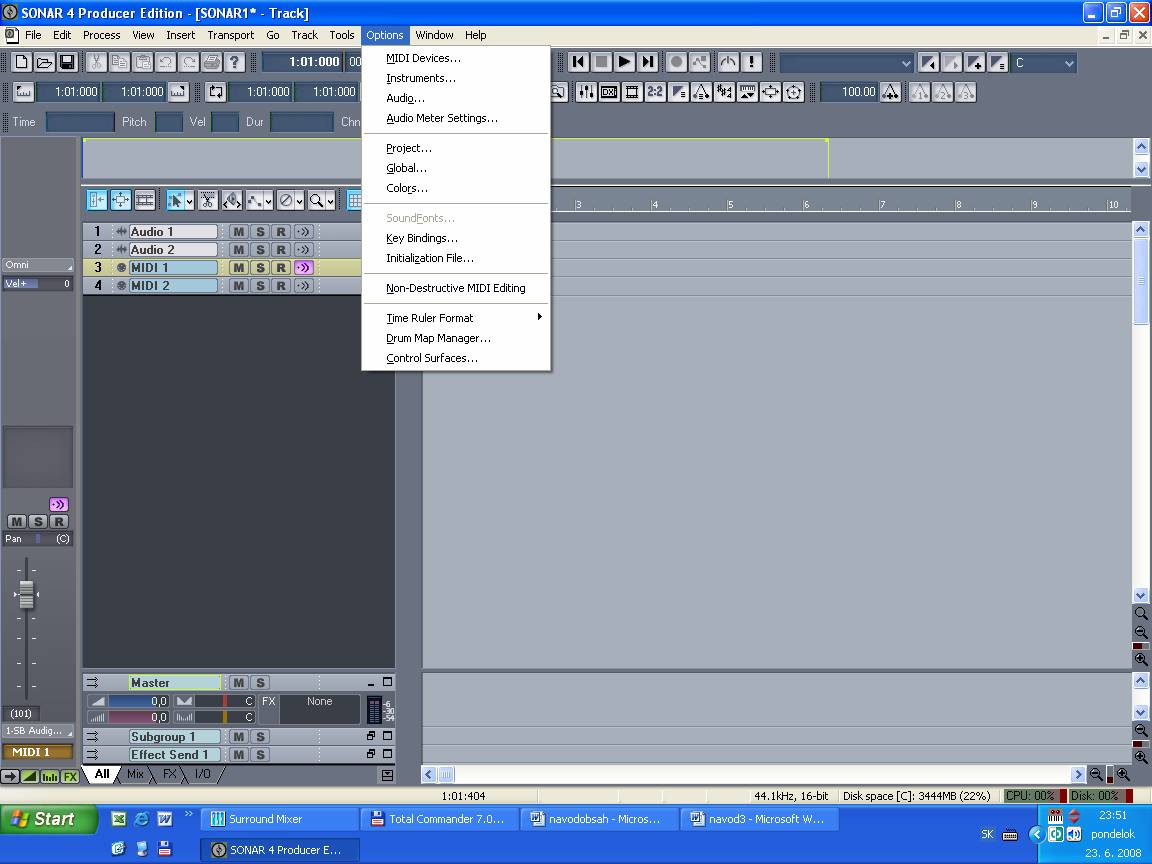Mute the Effect Send 1 bus
Screen dimensions: 1152x864
[238, 755]
